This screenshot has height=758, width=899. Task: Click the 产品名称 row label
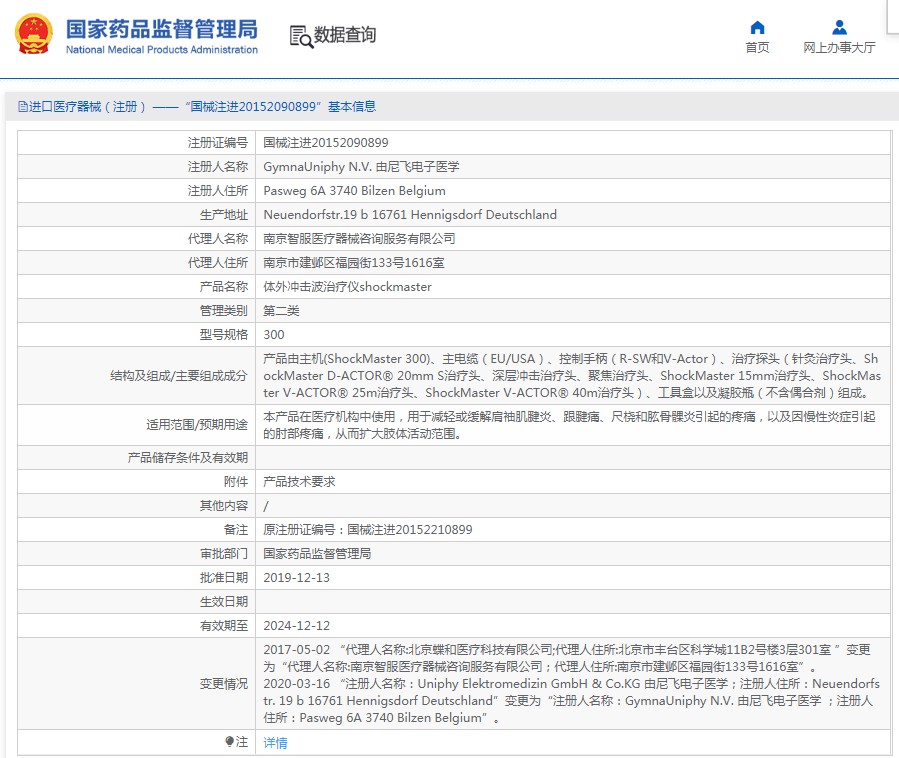(x=224, y=287)
